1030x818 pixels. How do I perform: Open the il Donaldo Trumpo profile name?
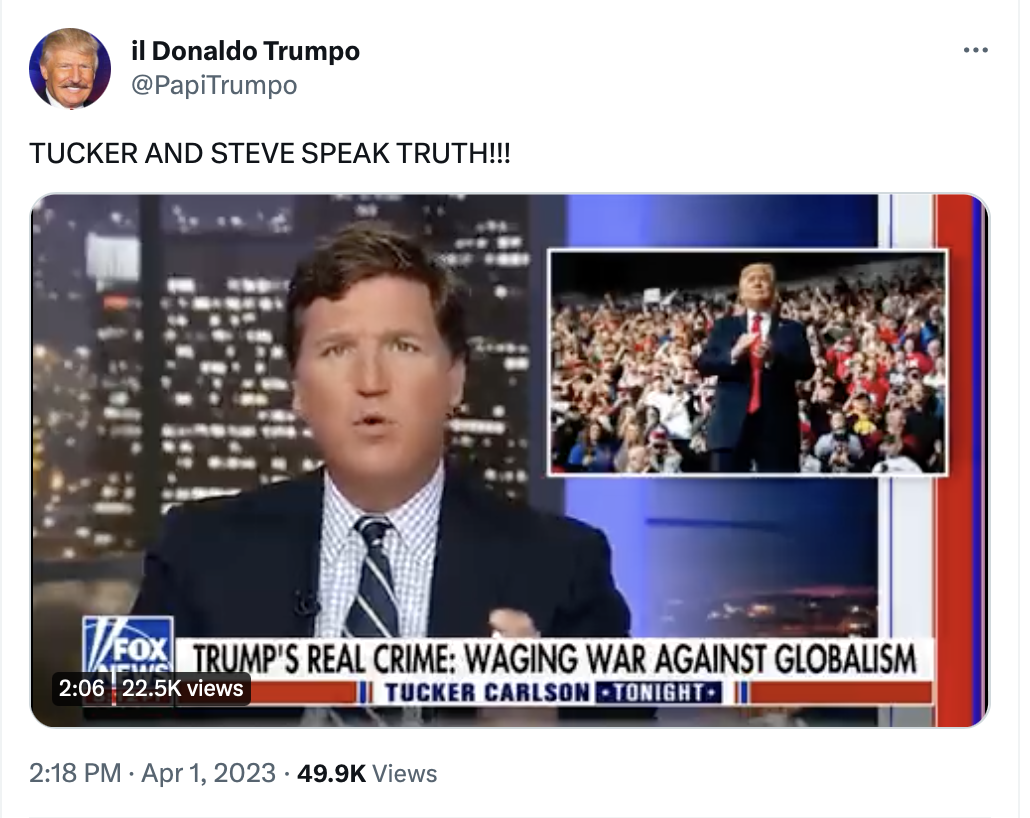245,51
